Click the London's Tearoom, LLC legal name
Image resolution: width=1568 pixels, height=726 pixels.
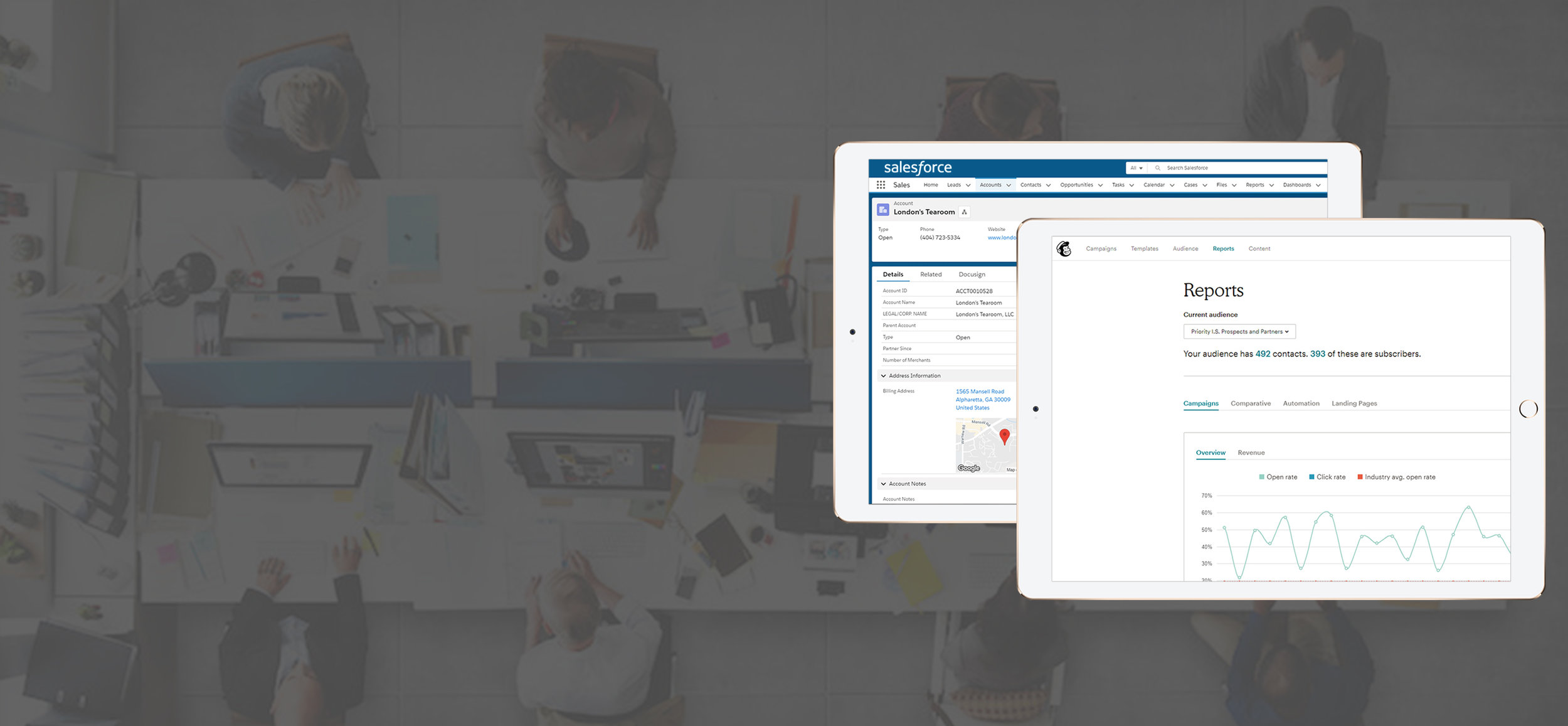[984, 314]
